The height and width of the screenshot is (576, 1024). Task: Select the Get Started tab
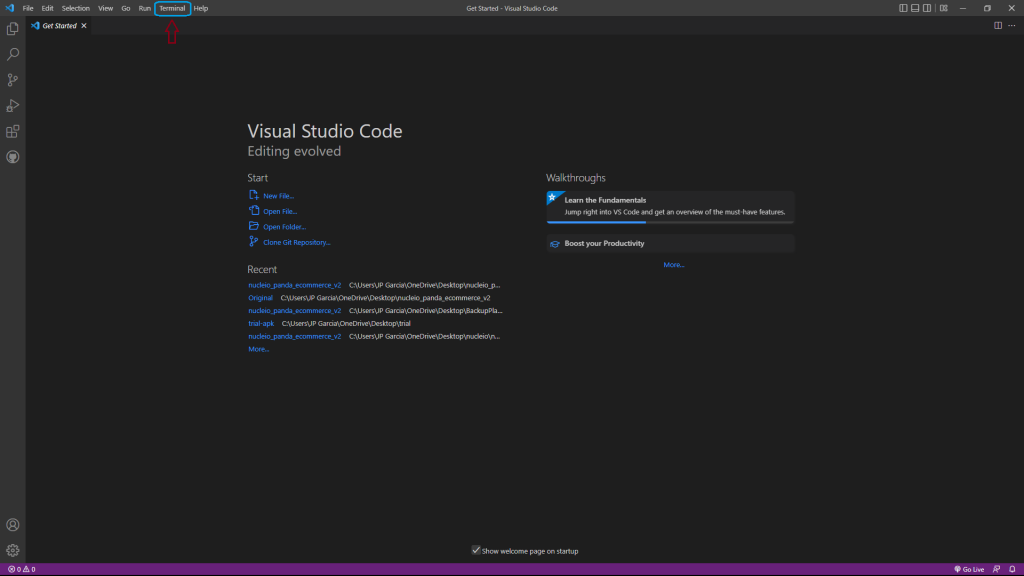coord(59,25)
